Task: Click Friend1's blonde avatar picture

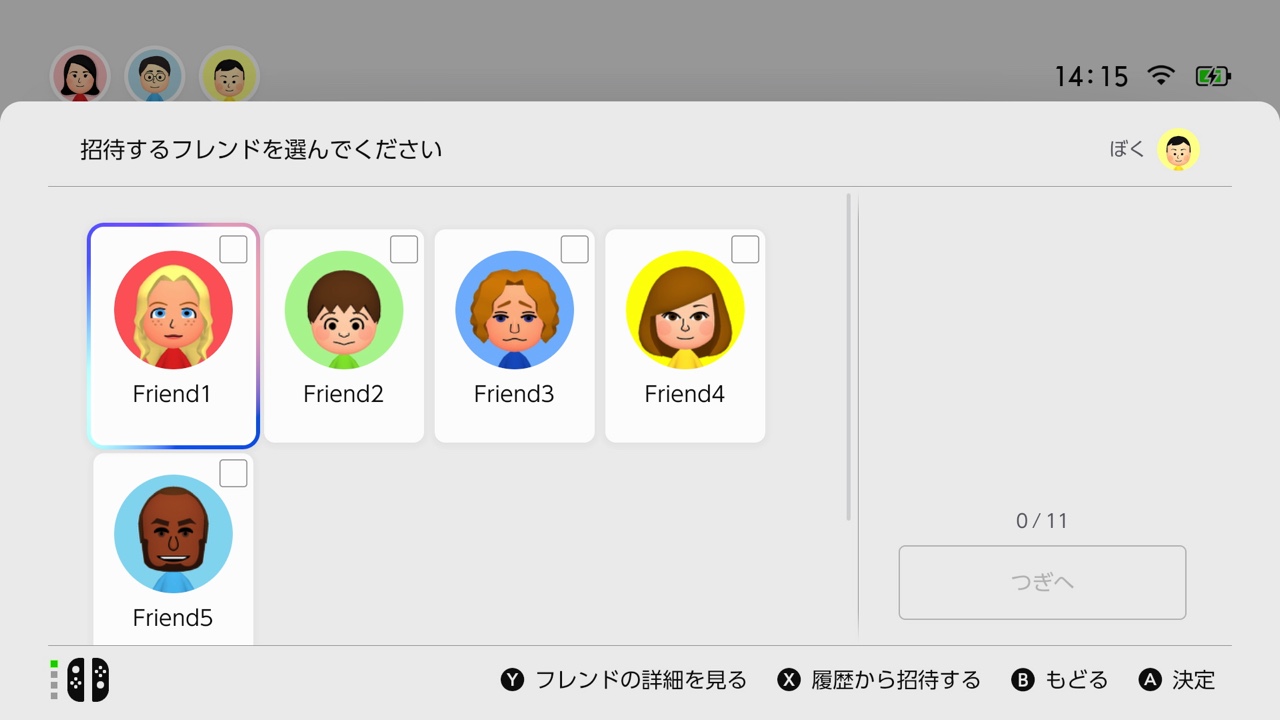Action: 173,310
